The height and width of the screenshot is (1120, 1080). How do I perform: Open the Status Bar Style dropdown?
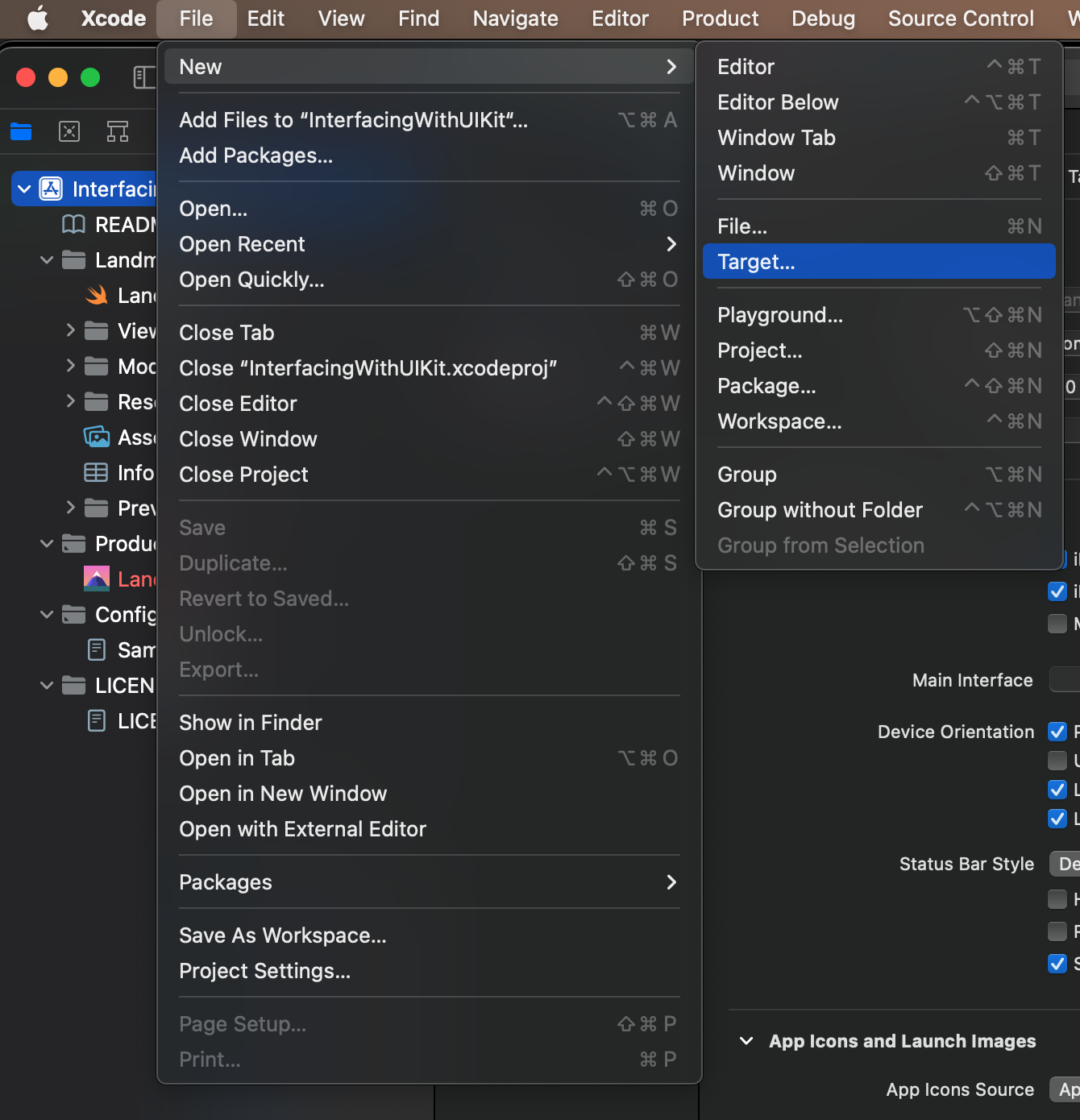tap(1065, 864)
